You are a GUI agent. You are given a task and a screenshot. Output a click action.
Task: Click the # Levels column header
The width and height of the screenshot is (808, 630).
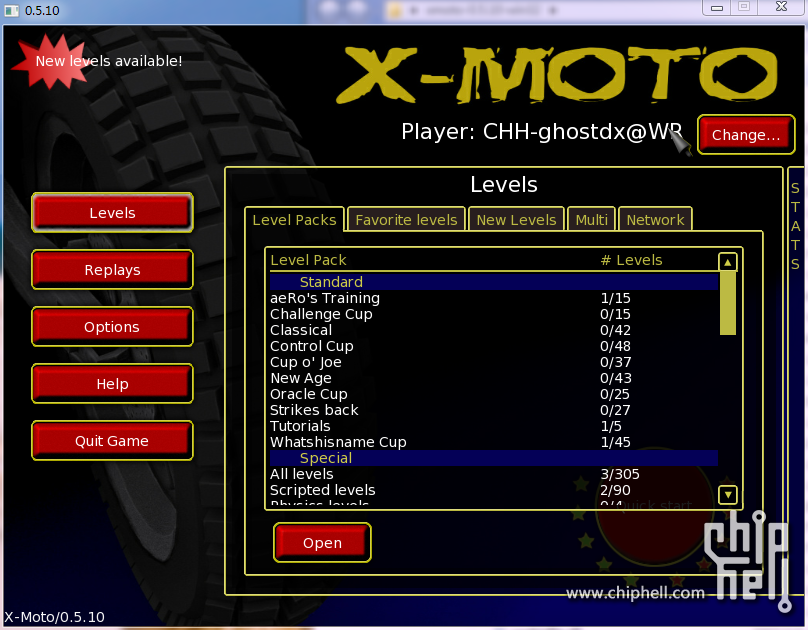click(631, 260)
